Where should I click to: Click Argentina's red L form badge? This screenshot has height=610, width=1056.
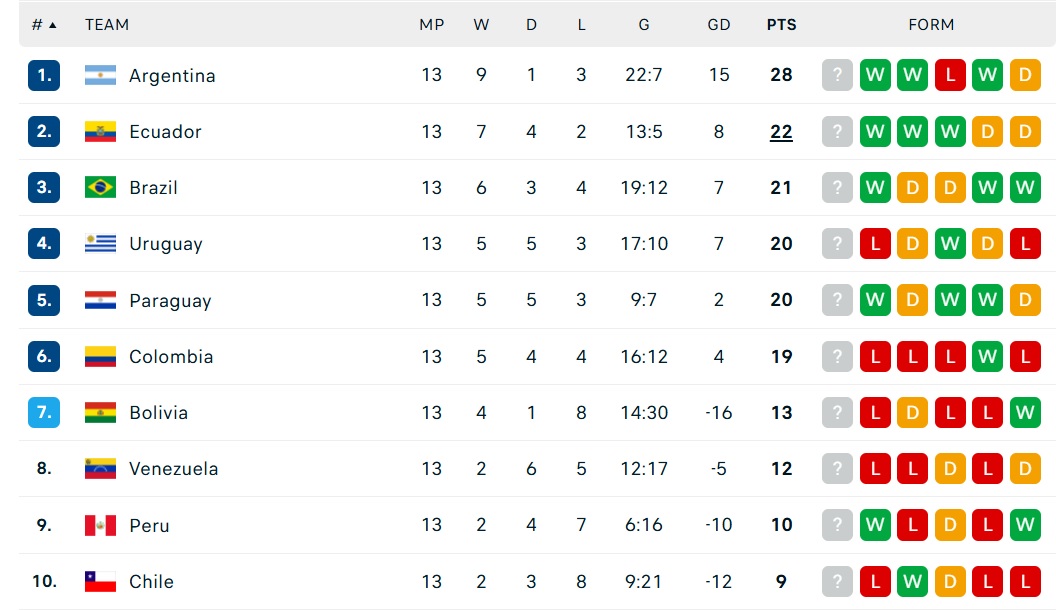(950, 75)
